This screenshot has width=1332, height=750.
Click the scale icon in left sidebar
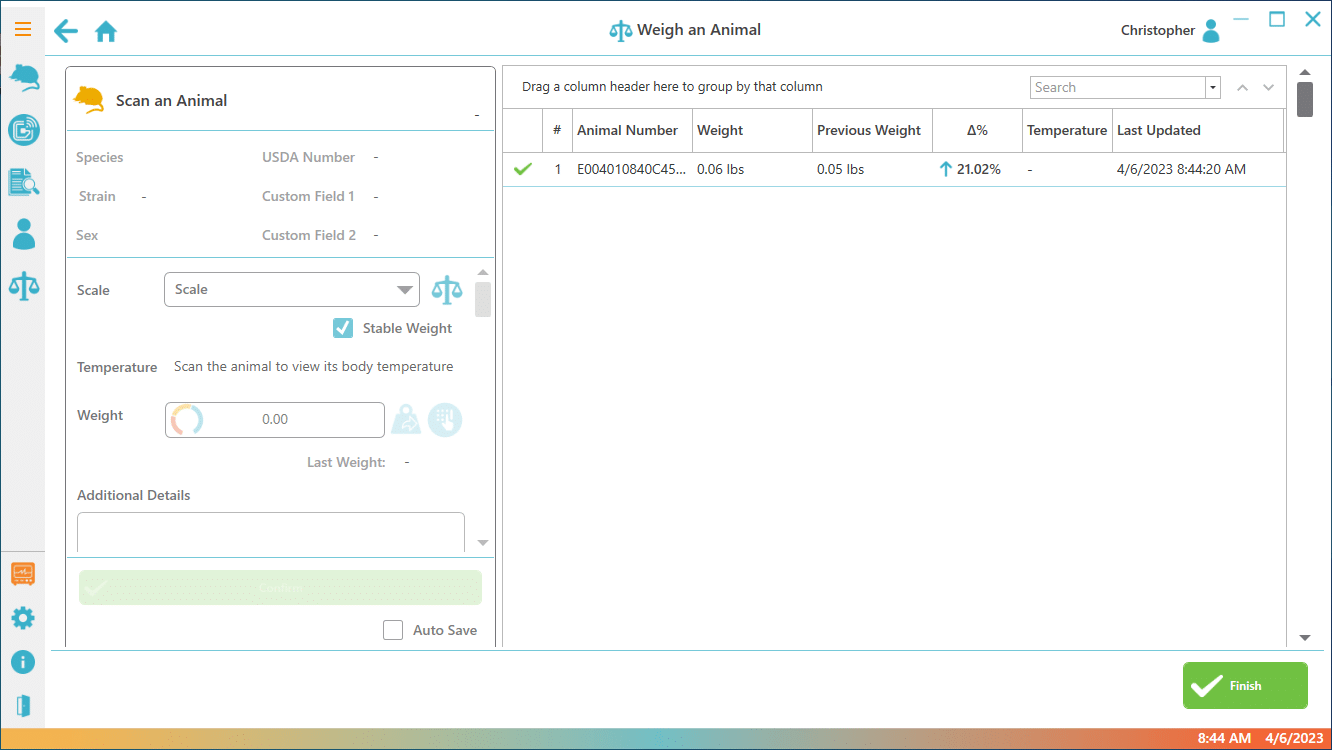[23, 286]
